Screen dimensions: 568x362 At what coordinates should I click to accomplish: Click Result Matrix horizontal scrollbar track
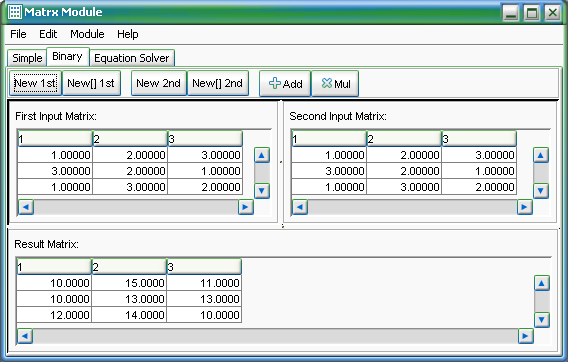point(275,336)
